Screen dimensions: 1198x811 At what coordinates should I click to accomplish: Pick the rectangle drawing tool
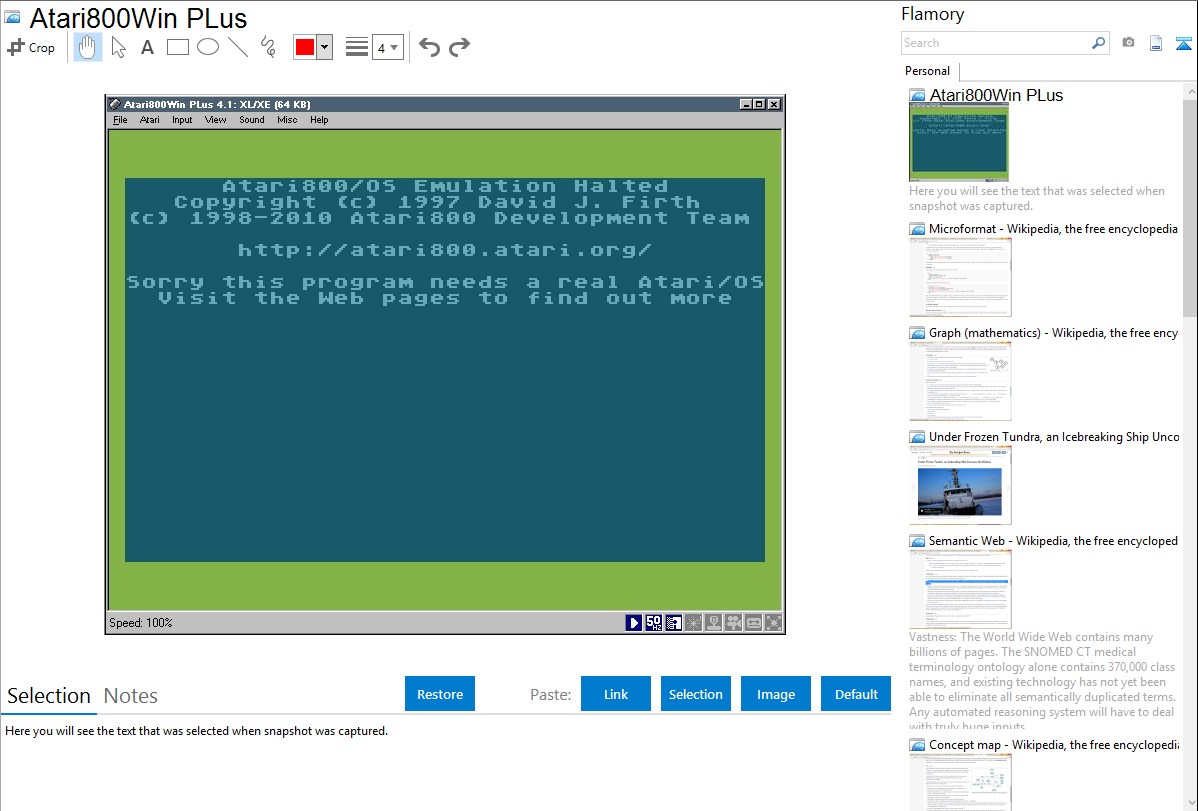click(178, 47)
